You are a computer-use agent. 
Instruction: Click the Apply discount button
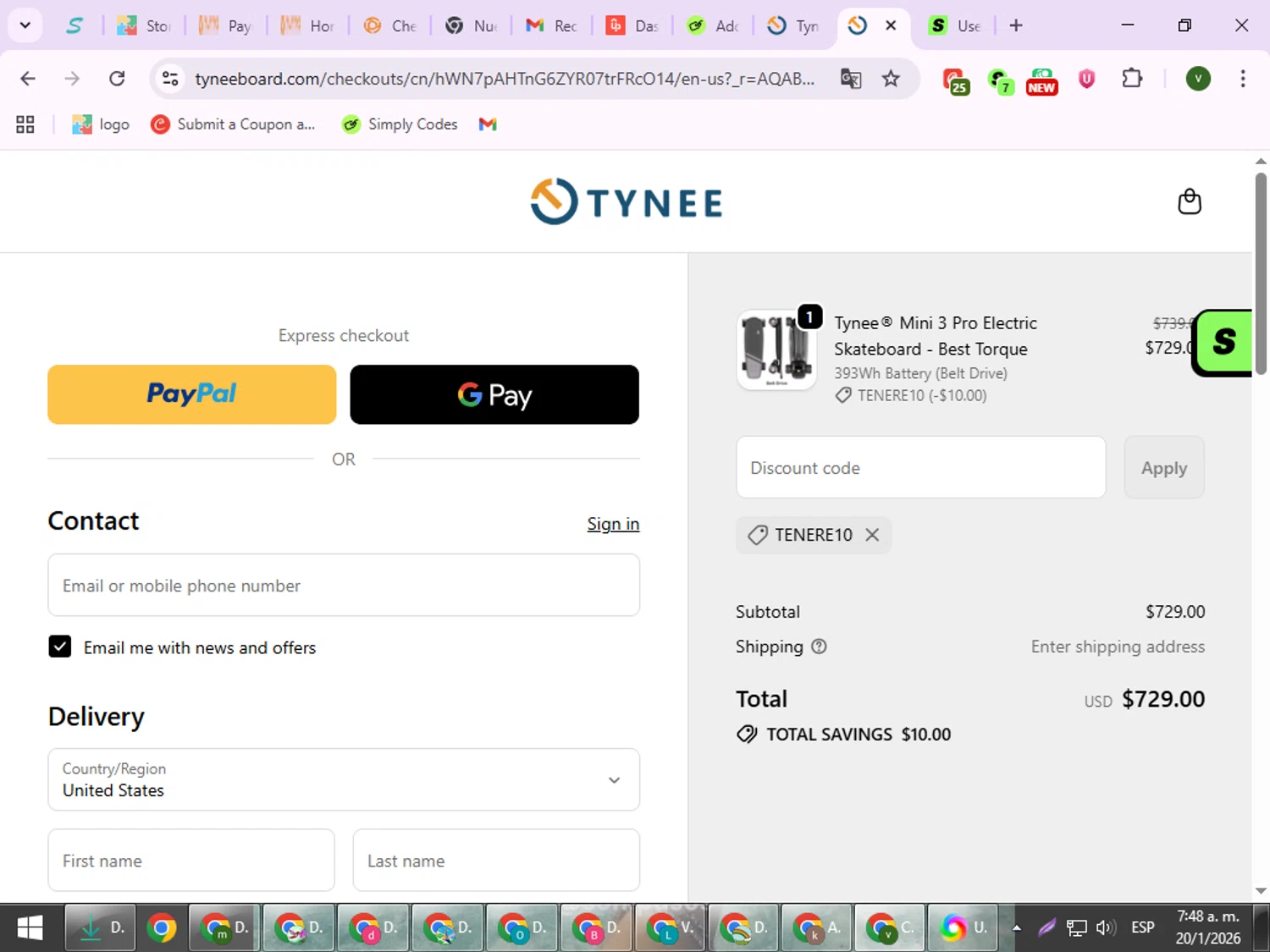point(1164,468)
